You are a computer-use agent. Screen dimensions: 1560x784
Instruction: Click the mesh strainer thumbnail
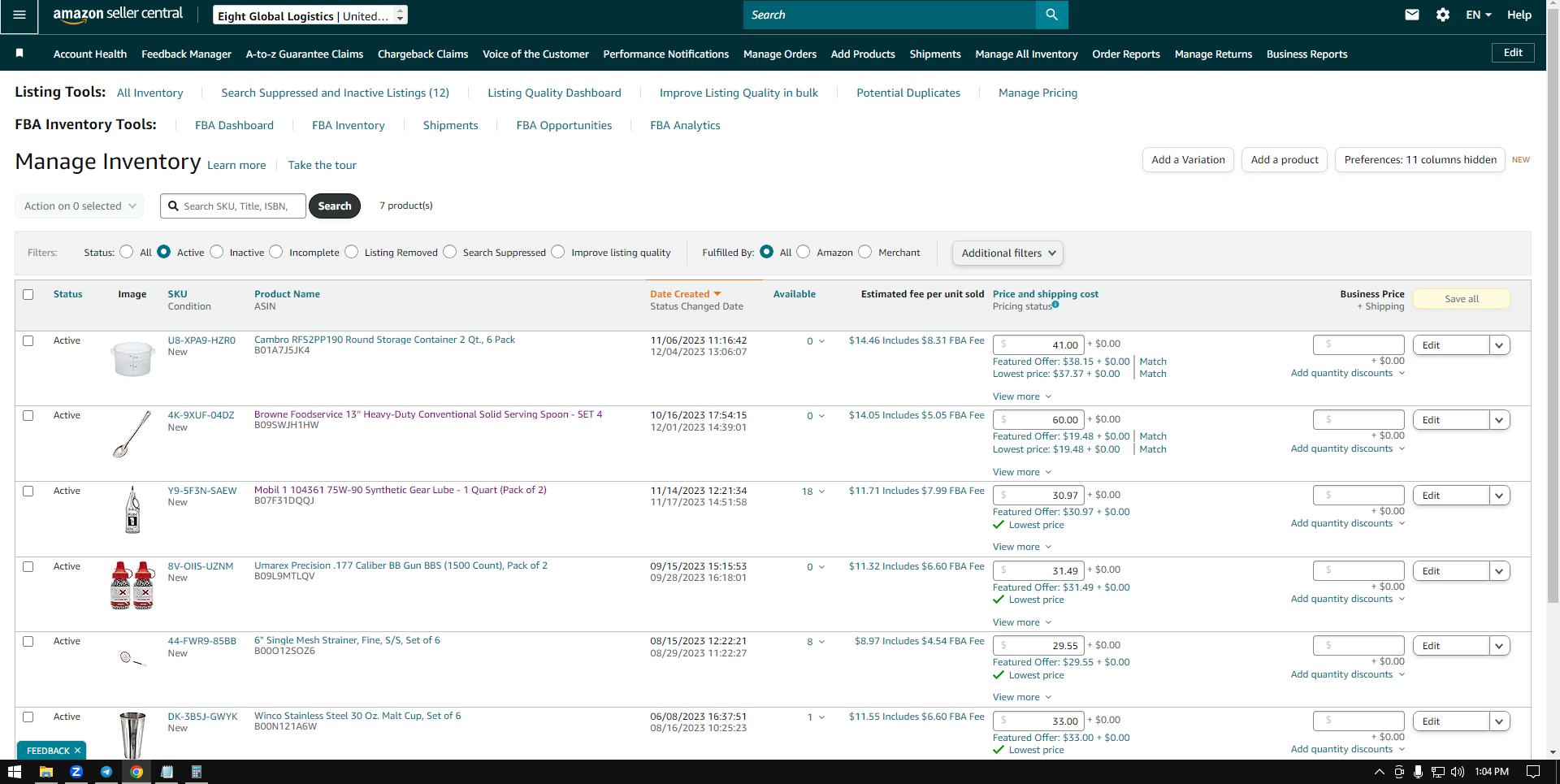pos(132,658)
